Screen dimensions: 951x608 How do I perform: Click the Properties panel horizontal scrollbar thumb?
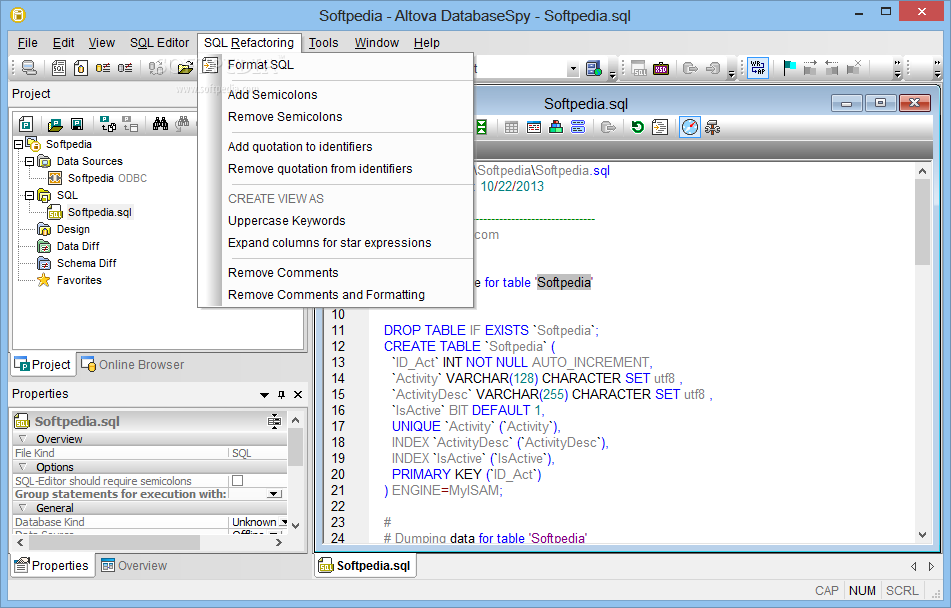tap(113, 542)
